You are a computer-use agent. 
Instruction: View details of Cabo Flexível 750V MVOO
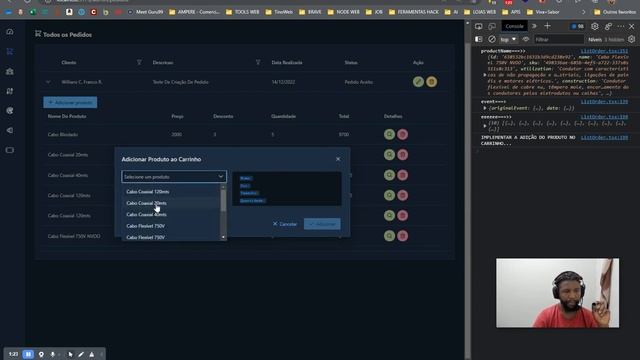pyautogui.click(x=389, y=236)
